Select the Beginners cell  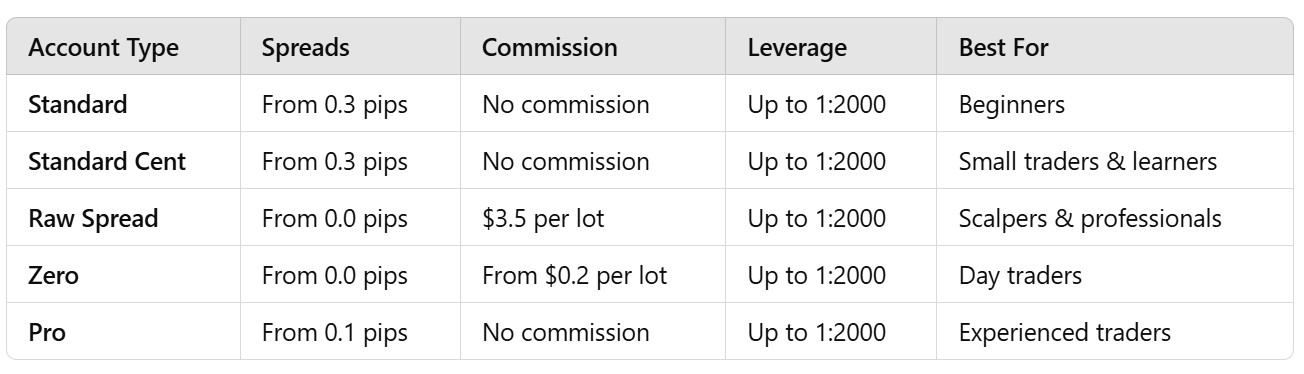[x=1011, y=104]
